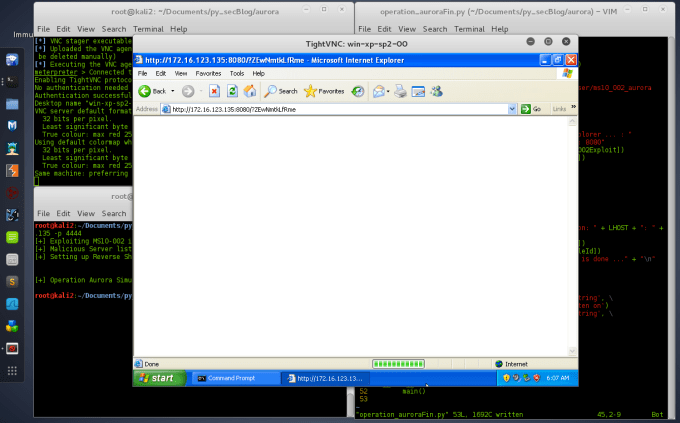The height and width of the screenshot is (423, 680).
Task: Click the 6:07 AM system tray clock
Action: coord(558,378)
